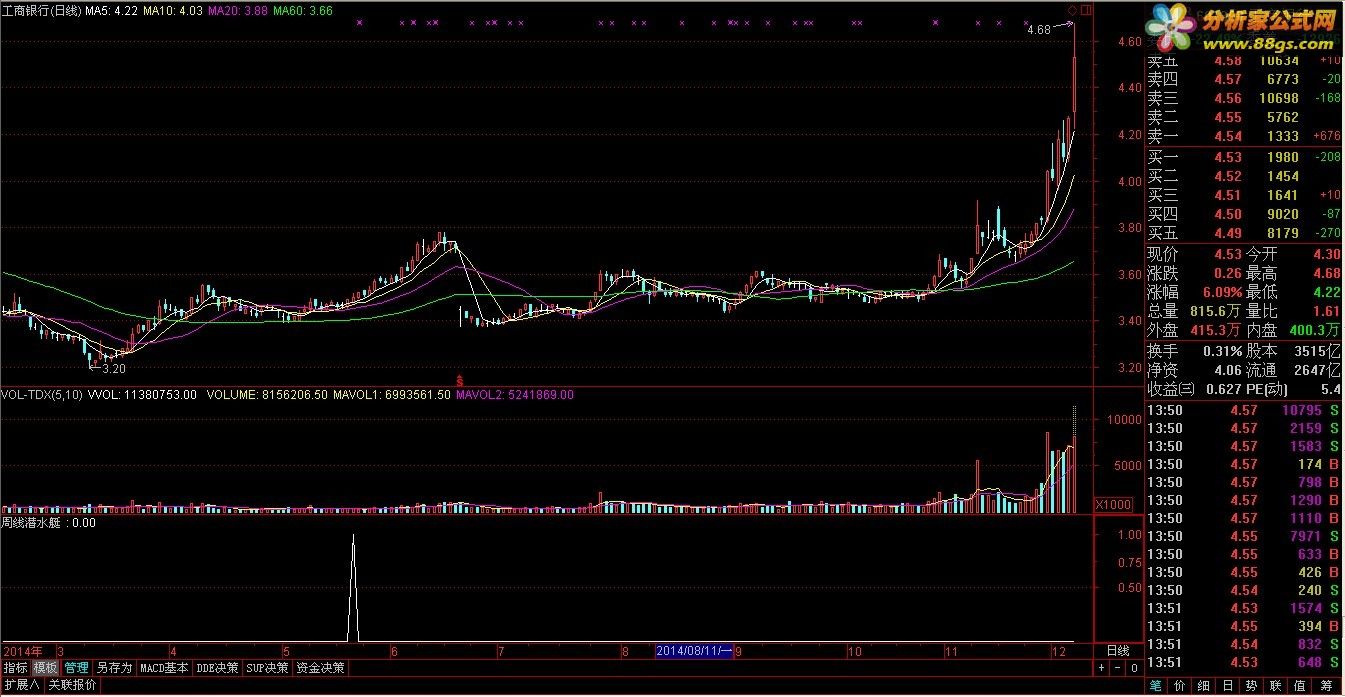
Task: Click the MAVOL2: 5241869.00 label
Action: 515,395
